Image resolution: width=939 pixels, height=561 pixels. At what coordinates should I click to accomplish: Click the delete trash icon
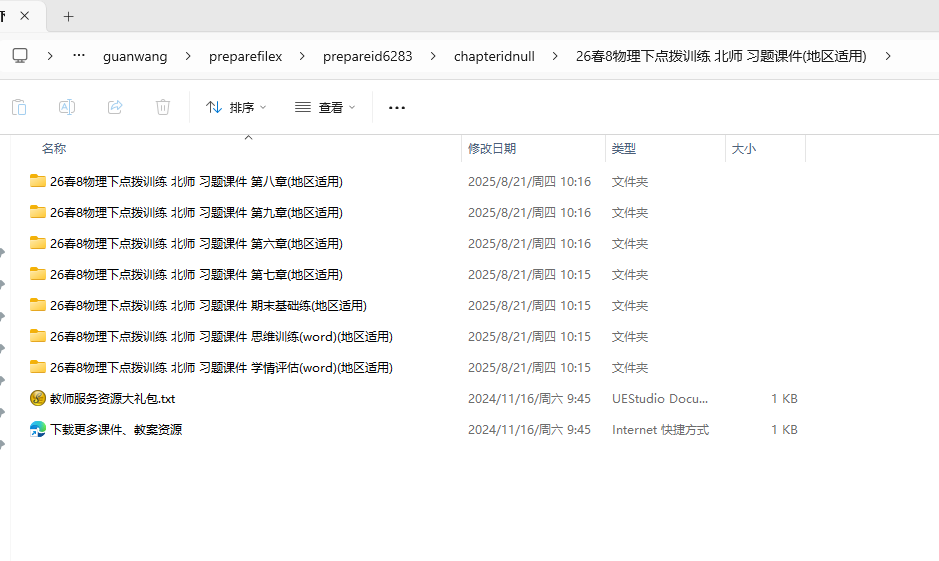[x=163, y=107]
